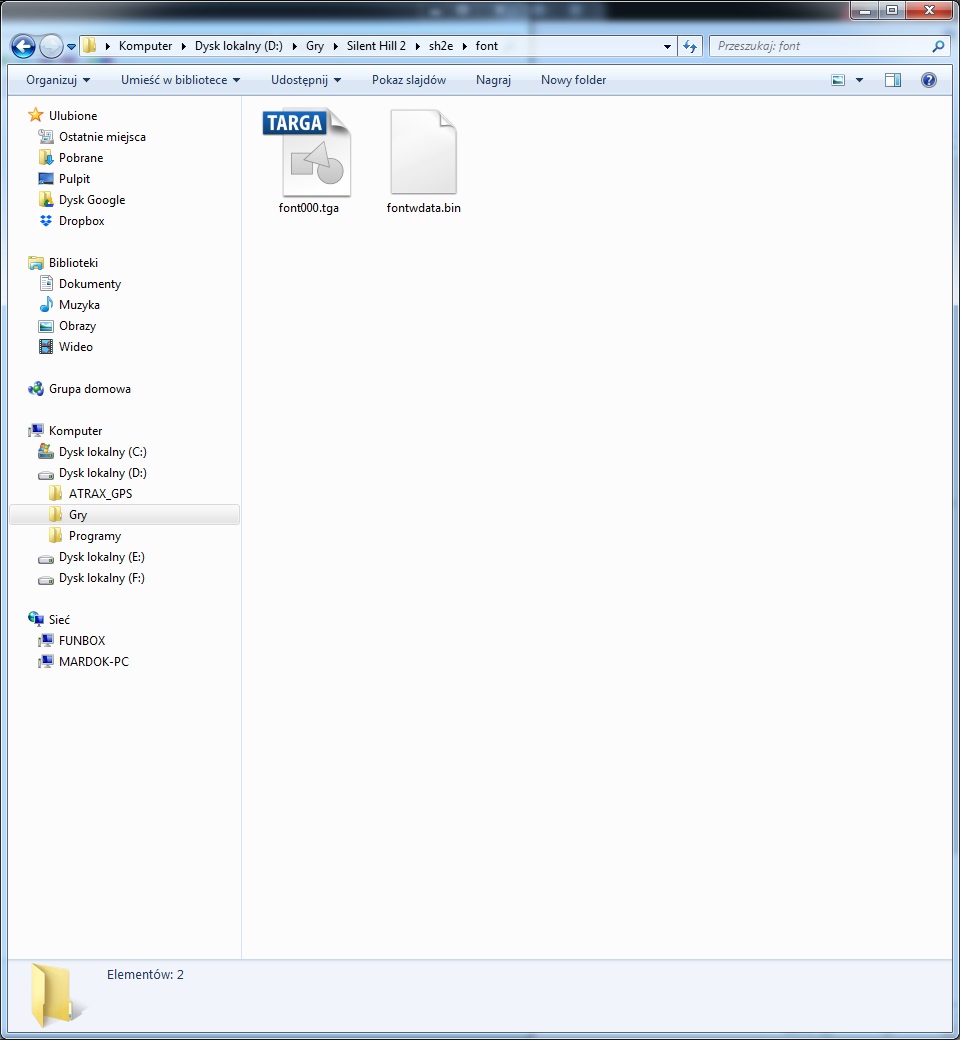Select the font000.tga TARGA file icon
This screenshot has height=1044, width=962.
(x=308, y=153)
